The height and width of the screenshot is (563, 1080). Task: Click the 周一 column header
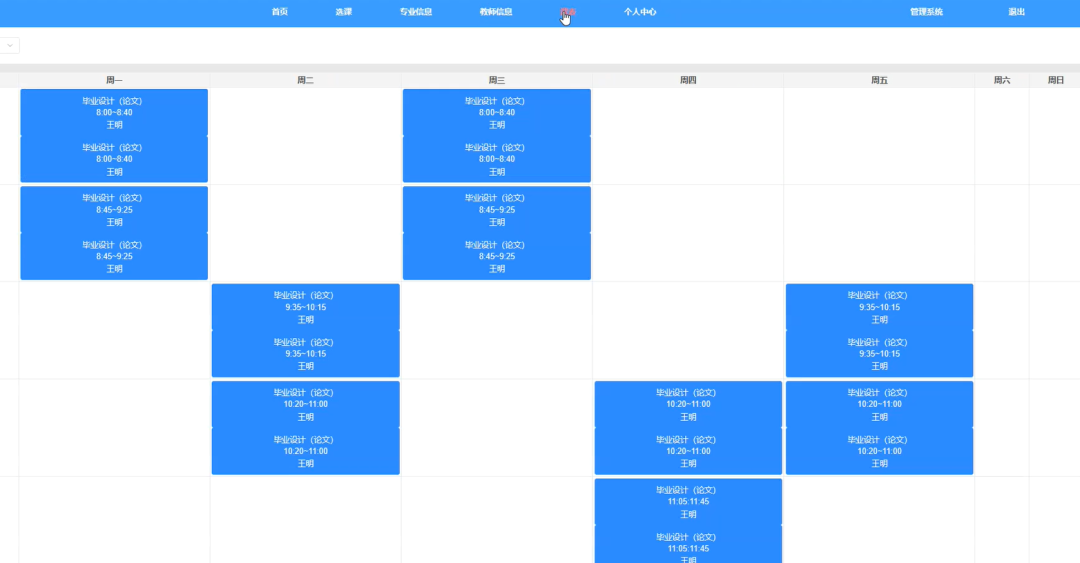point(114,80)
